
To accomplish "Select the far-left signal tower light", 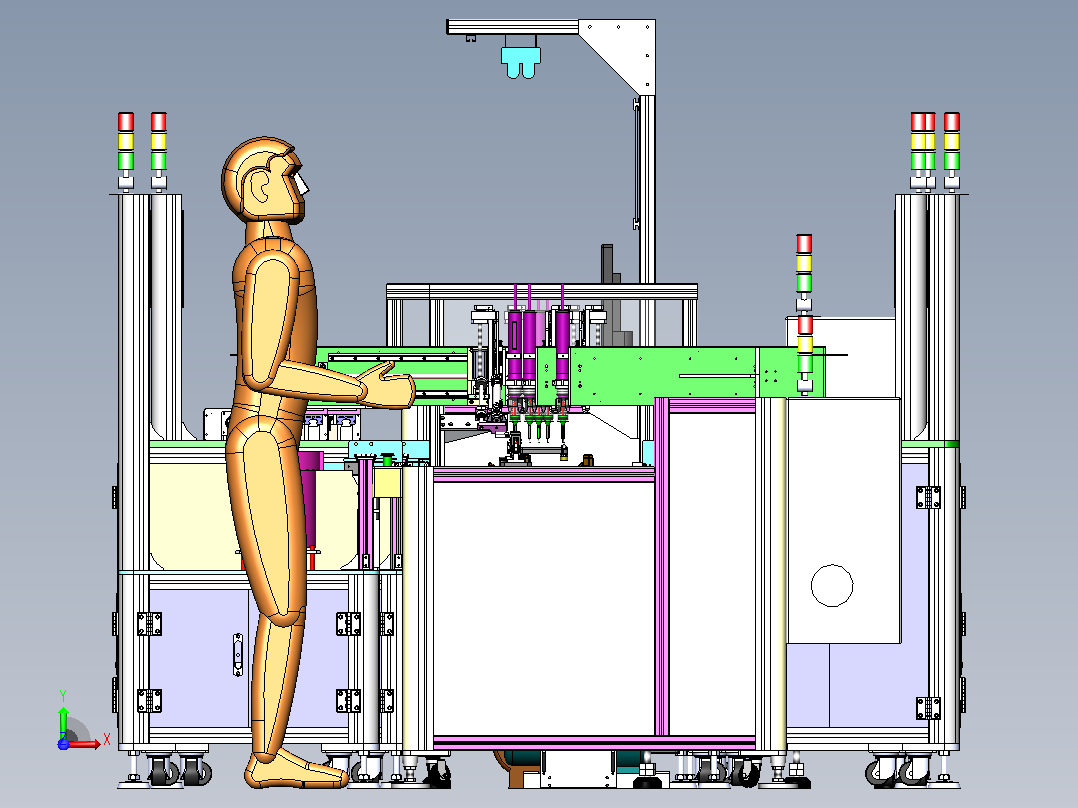I will [x=126, y=151].
